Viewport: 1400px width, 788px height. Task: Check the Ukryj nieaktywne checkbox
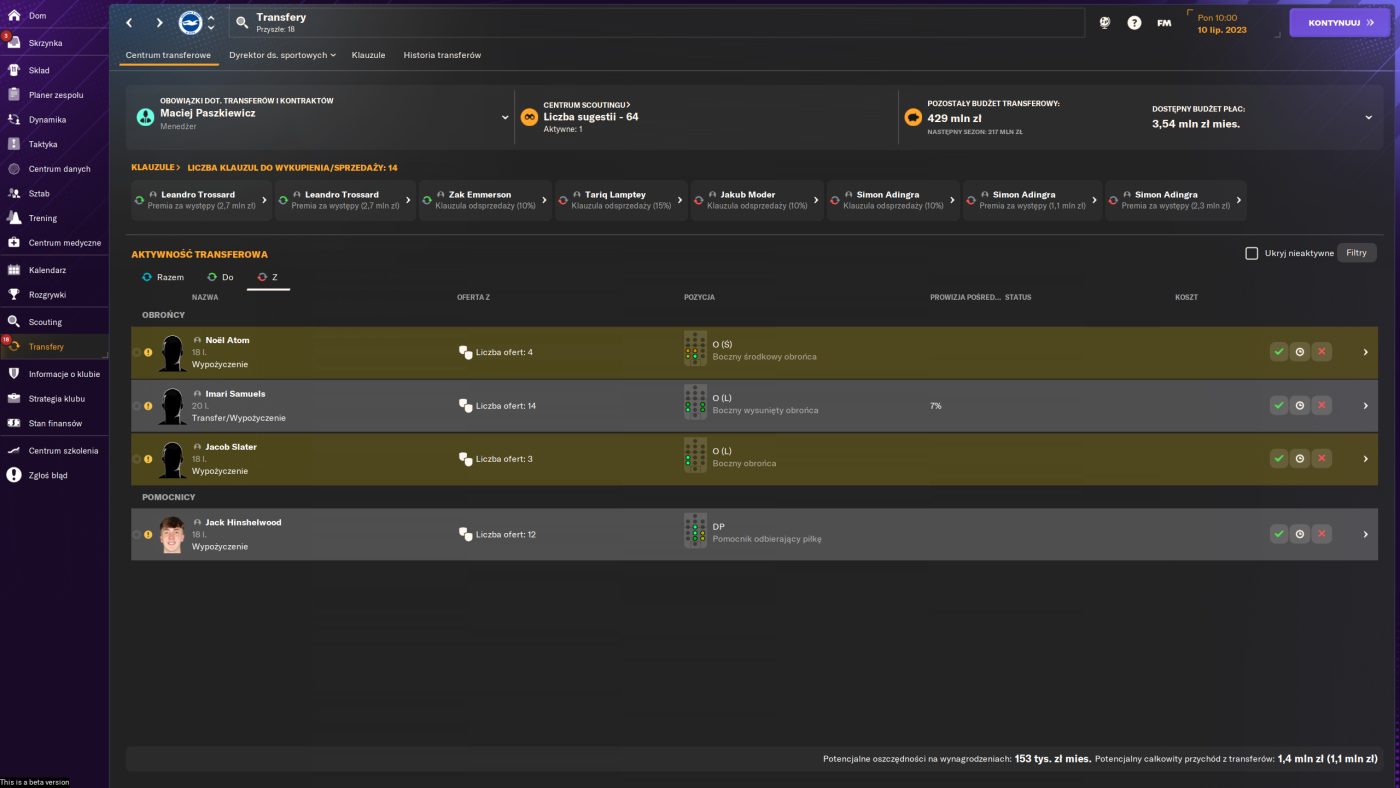[x=1251, y=253]
